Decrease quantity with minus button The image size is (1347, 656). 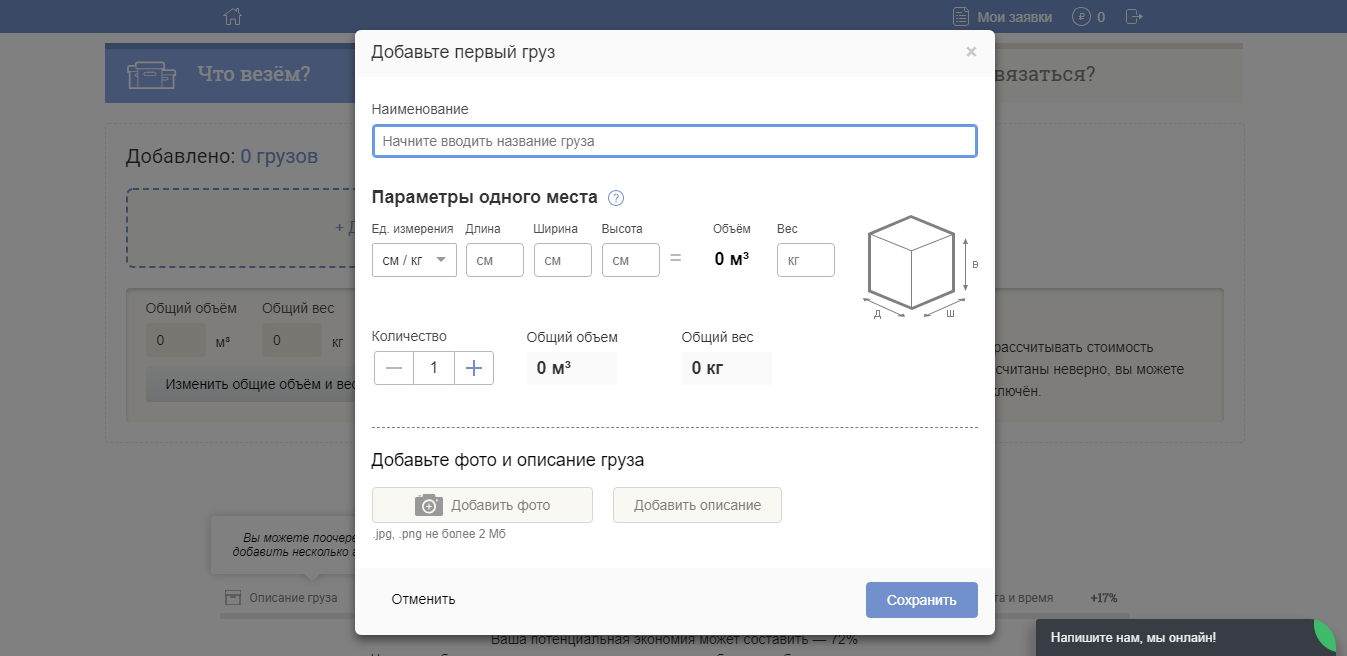coord(394,368)
